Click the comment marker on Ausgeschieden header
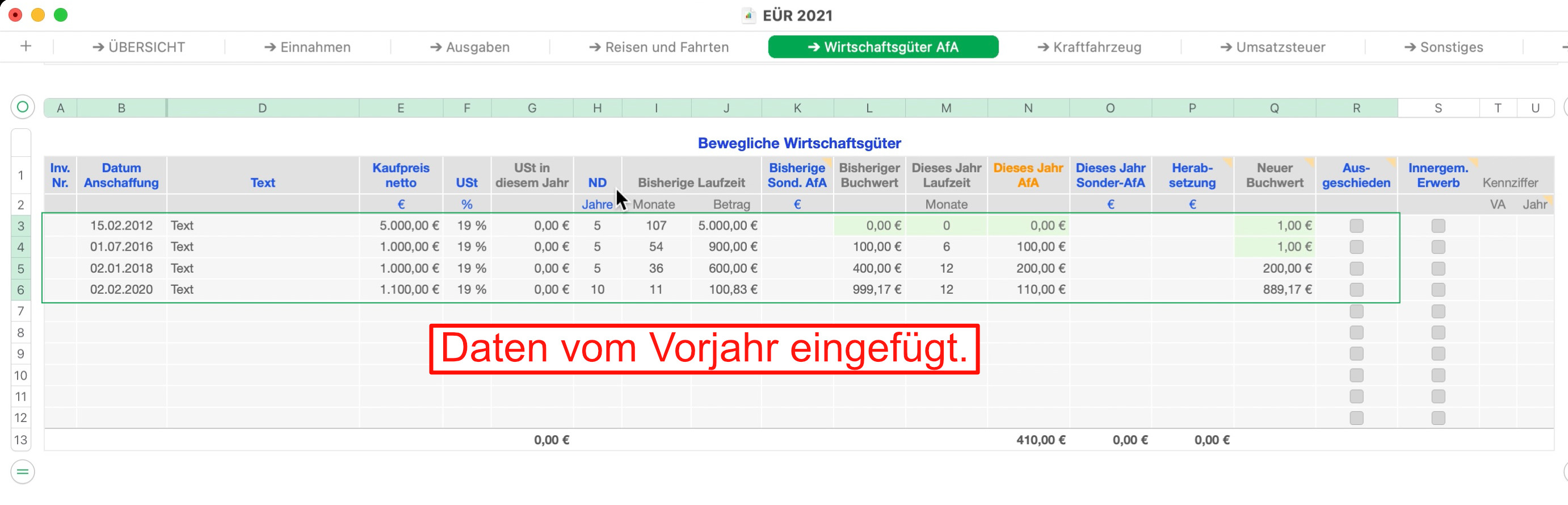Screen dimensions: 1568x505 click(1392, 161)
